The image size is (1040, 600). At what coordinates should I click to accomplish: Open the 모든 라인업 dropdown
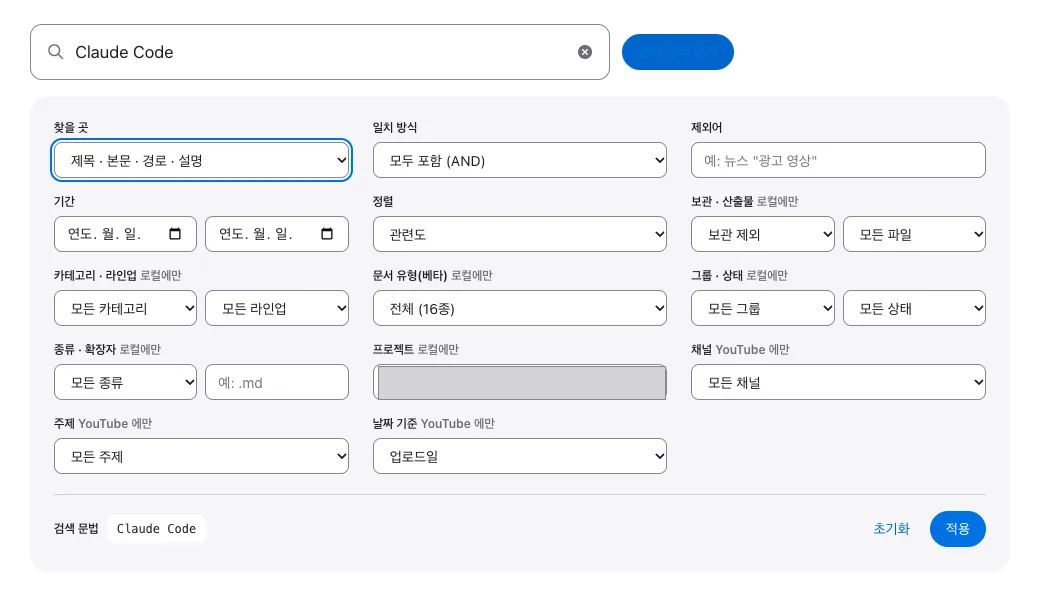pos(277,308)
